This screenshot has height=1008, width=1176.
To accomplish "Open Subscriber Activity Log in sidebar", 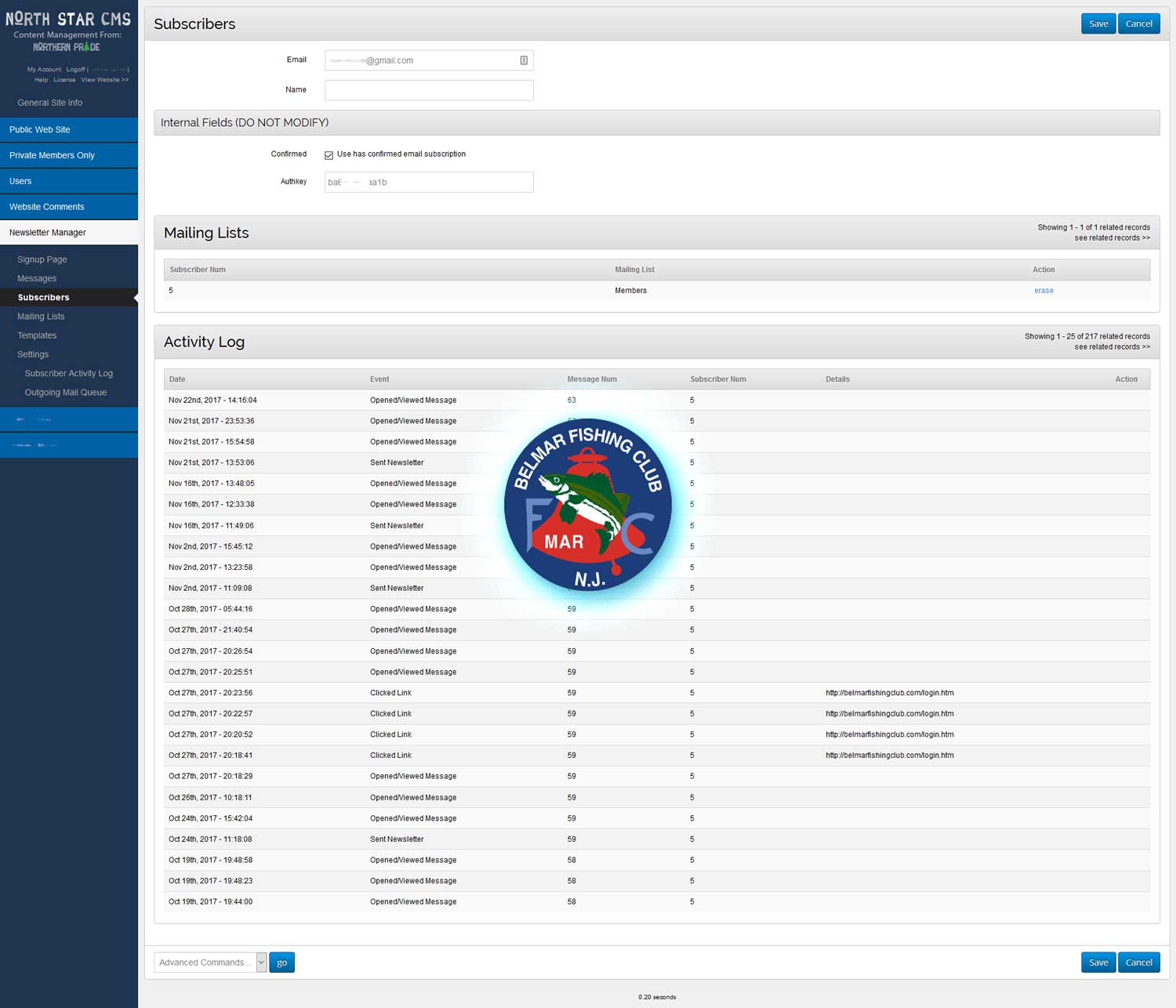I will tap(69, 373).
